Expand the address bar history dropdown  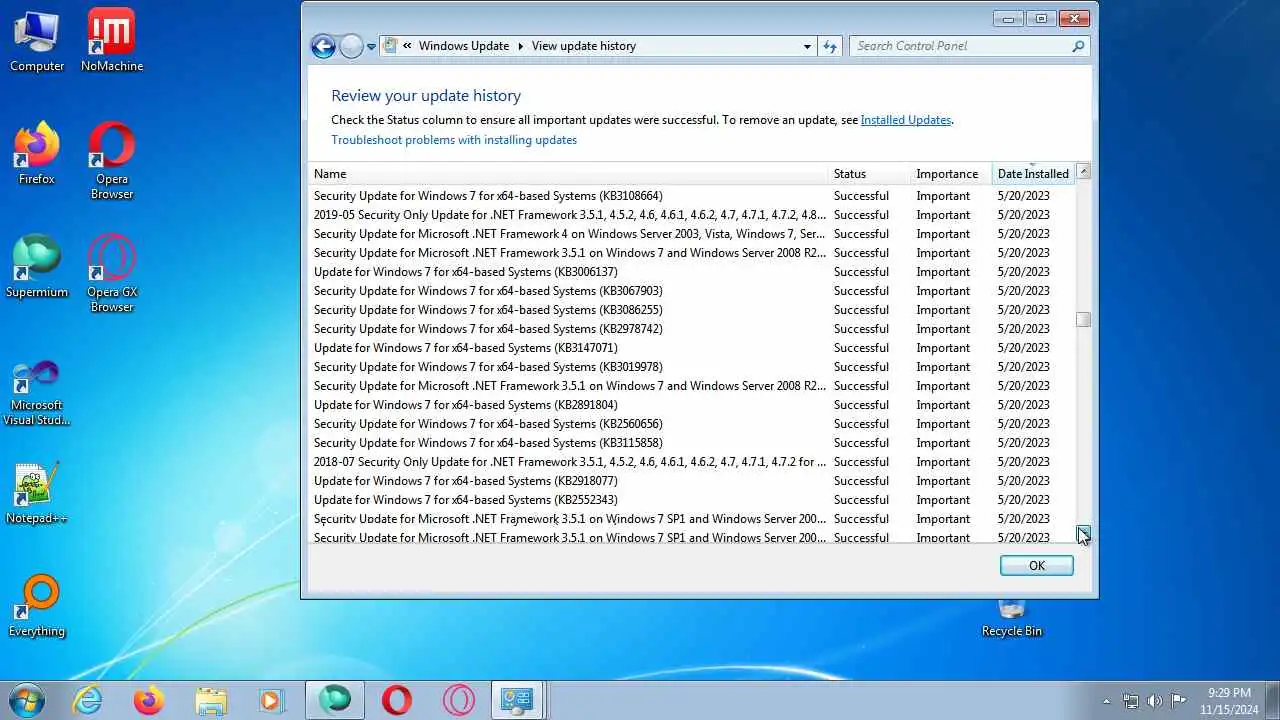(x=807, y=46)
